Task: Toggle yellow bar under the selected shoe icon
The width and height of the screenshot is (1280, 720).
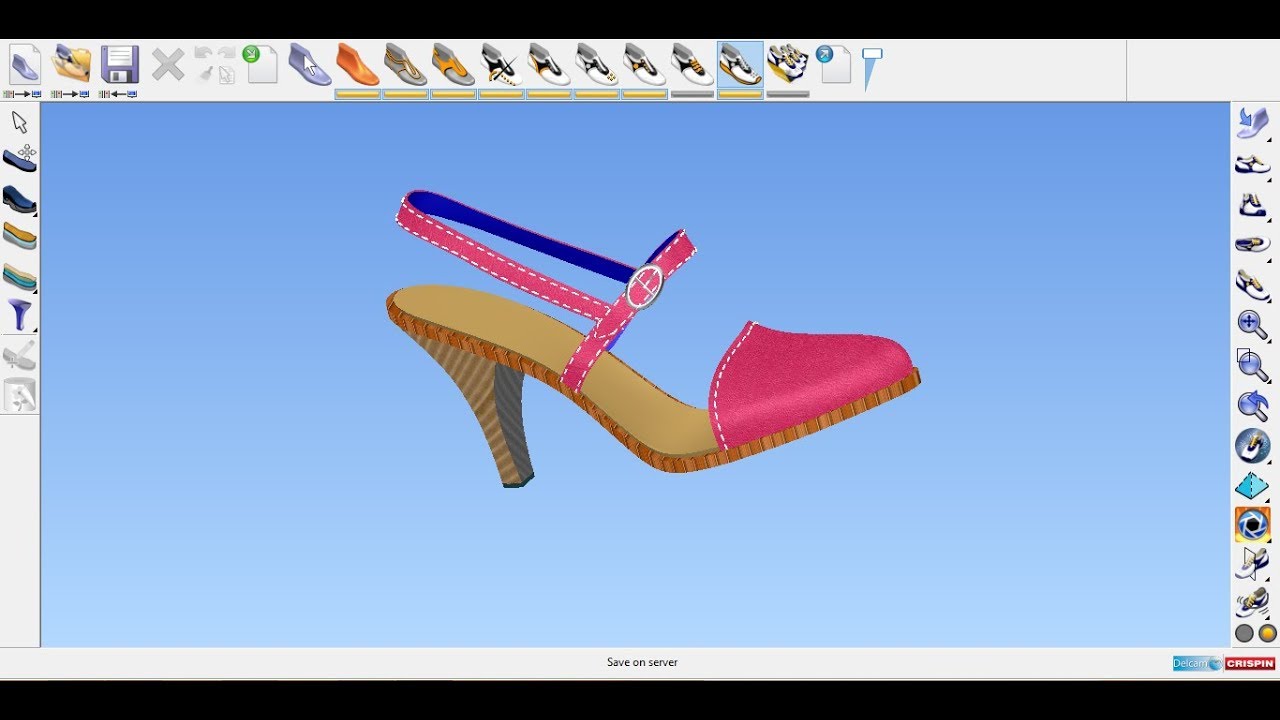Action: pyautogui.click(x=740, y=95)
